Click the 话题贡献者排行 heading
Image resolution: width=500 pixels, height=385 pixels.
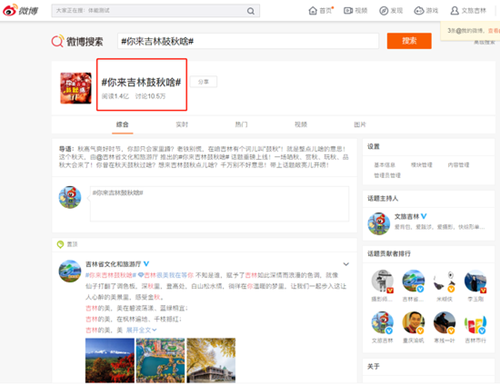[x=389, y=254]
